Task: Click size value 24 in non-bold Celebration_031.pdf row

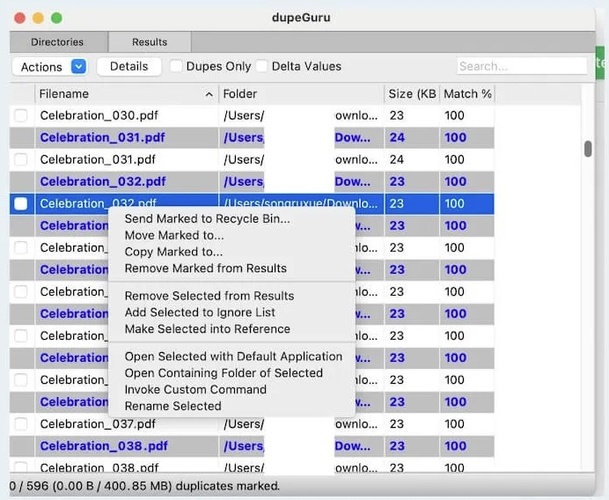Action: (397, 159)
